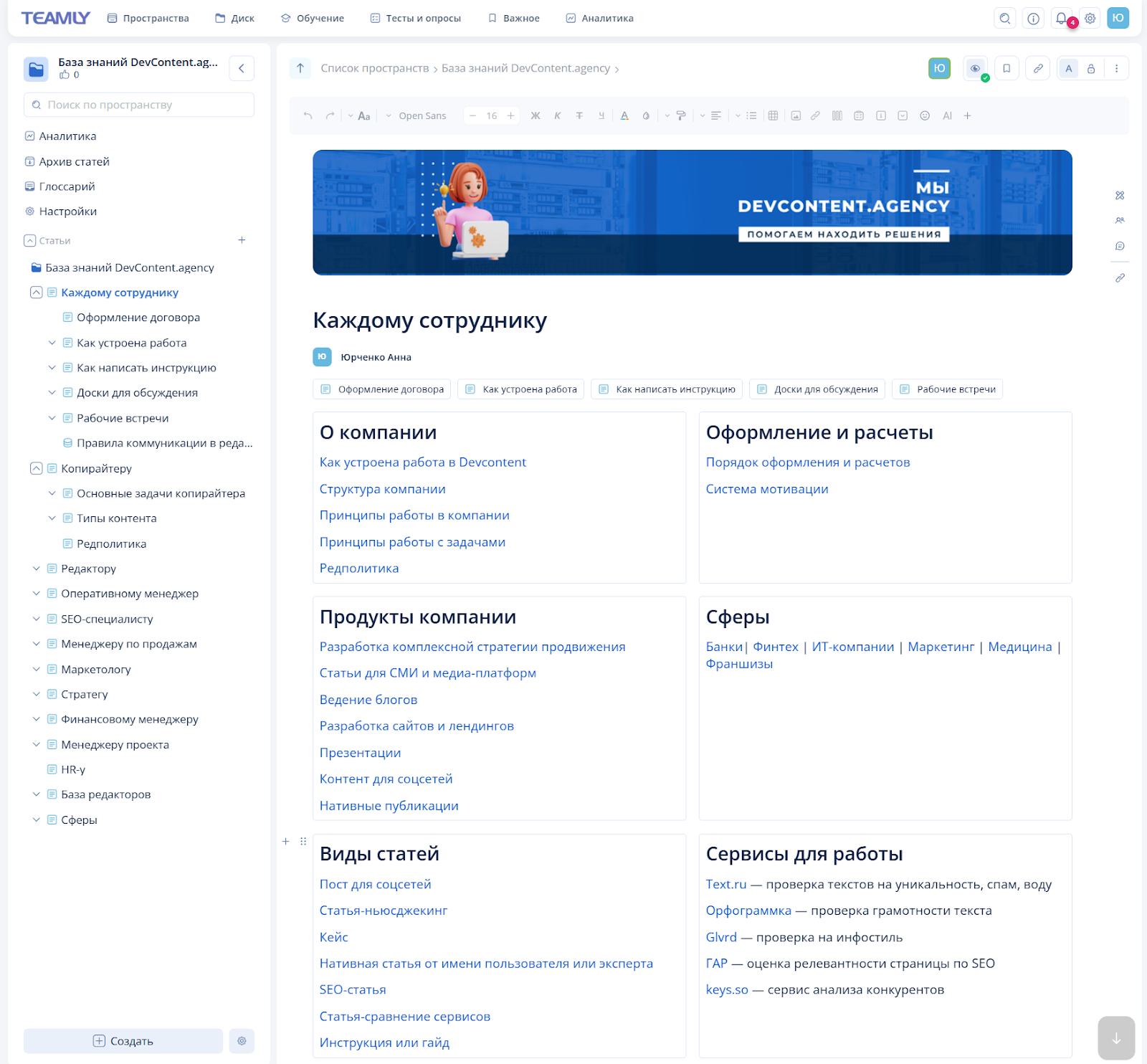
Task: Apply strikethrough formatting with the Т button
Action: tap(579, 115)
